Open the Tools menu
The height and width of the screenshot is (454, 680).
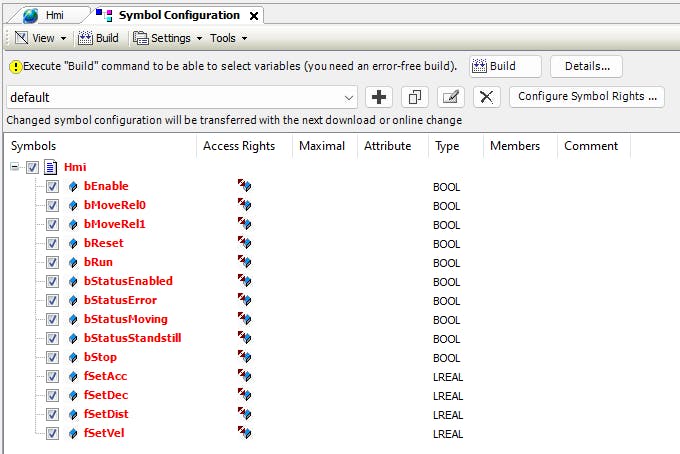[228, 38]
